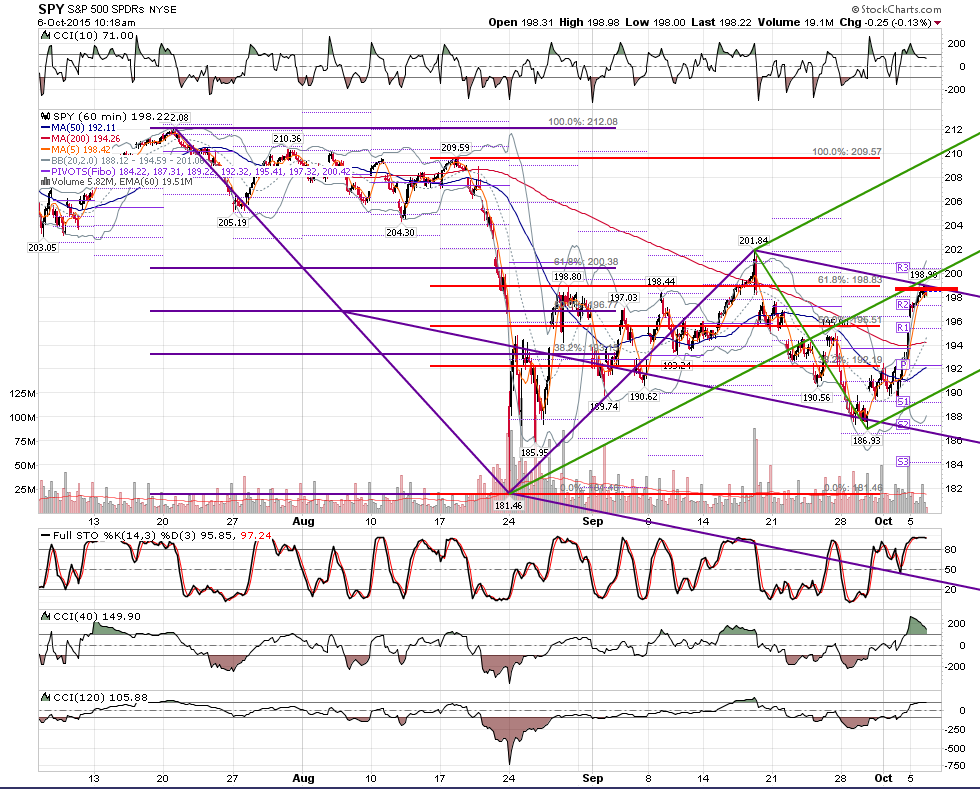Viewport: 980px width, 789px height.
Task: Select the R3 pivot label
Action: (x=902, y=268)
